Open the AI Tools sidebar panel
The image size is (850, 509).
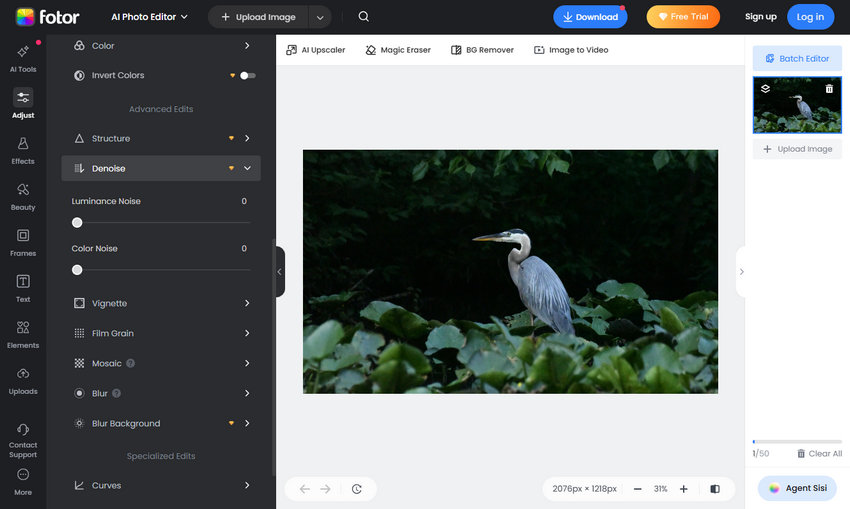click(23, 59)
